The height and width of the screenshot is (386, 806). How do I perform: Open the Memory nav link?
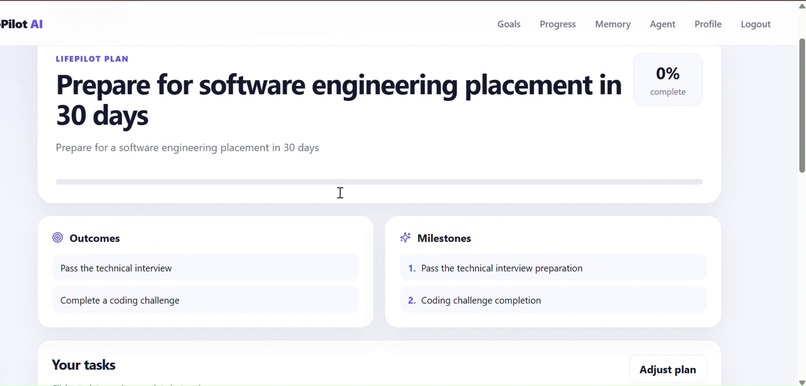click(612, 24)
